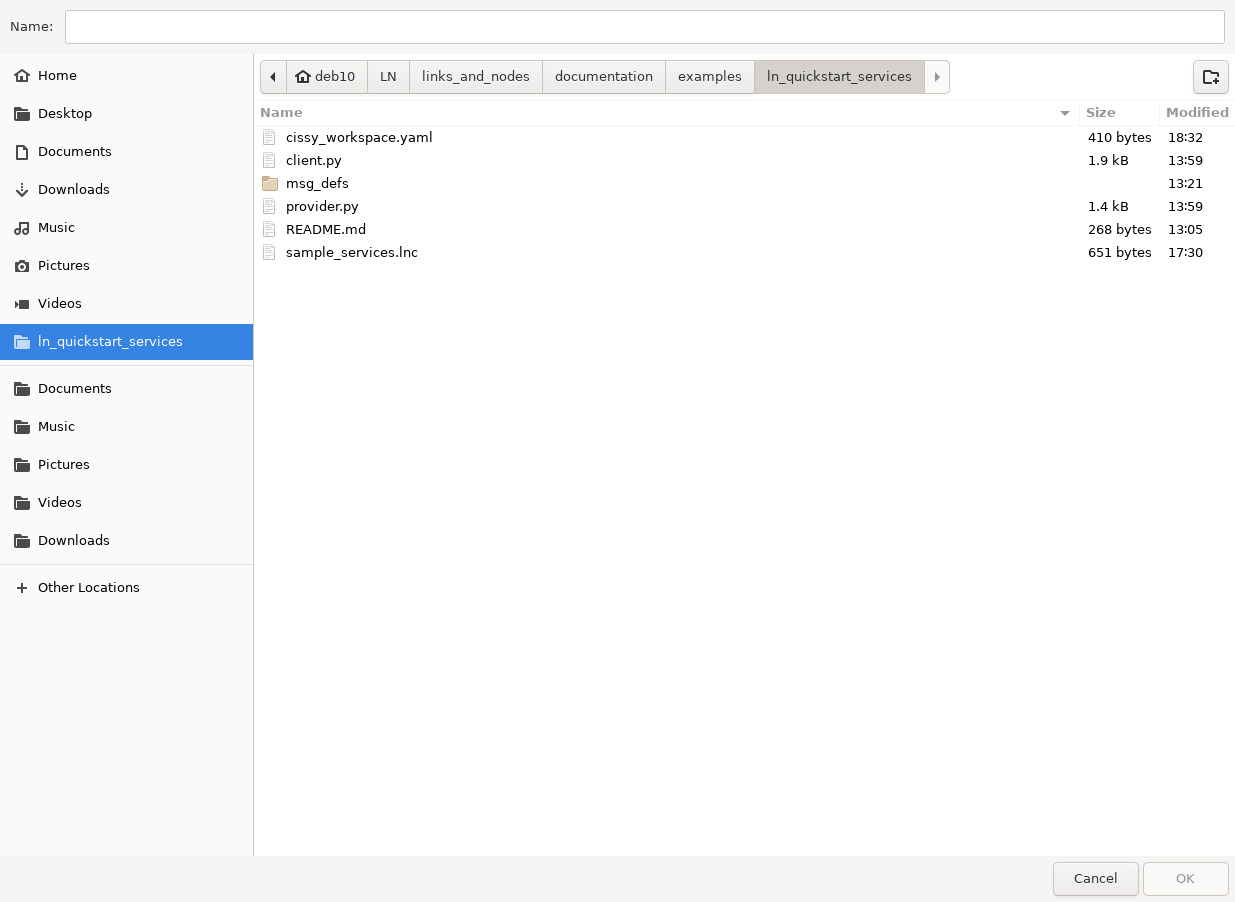Click the file icon of client.py
The height and width of the screenshot is (902, 1235).
point(269,160)
